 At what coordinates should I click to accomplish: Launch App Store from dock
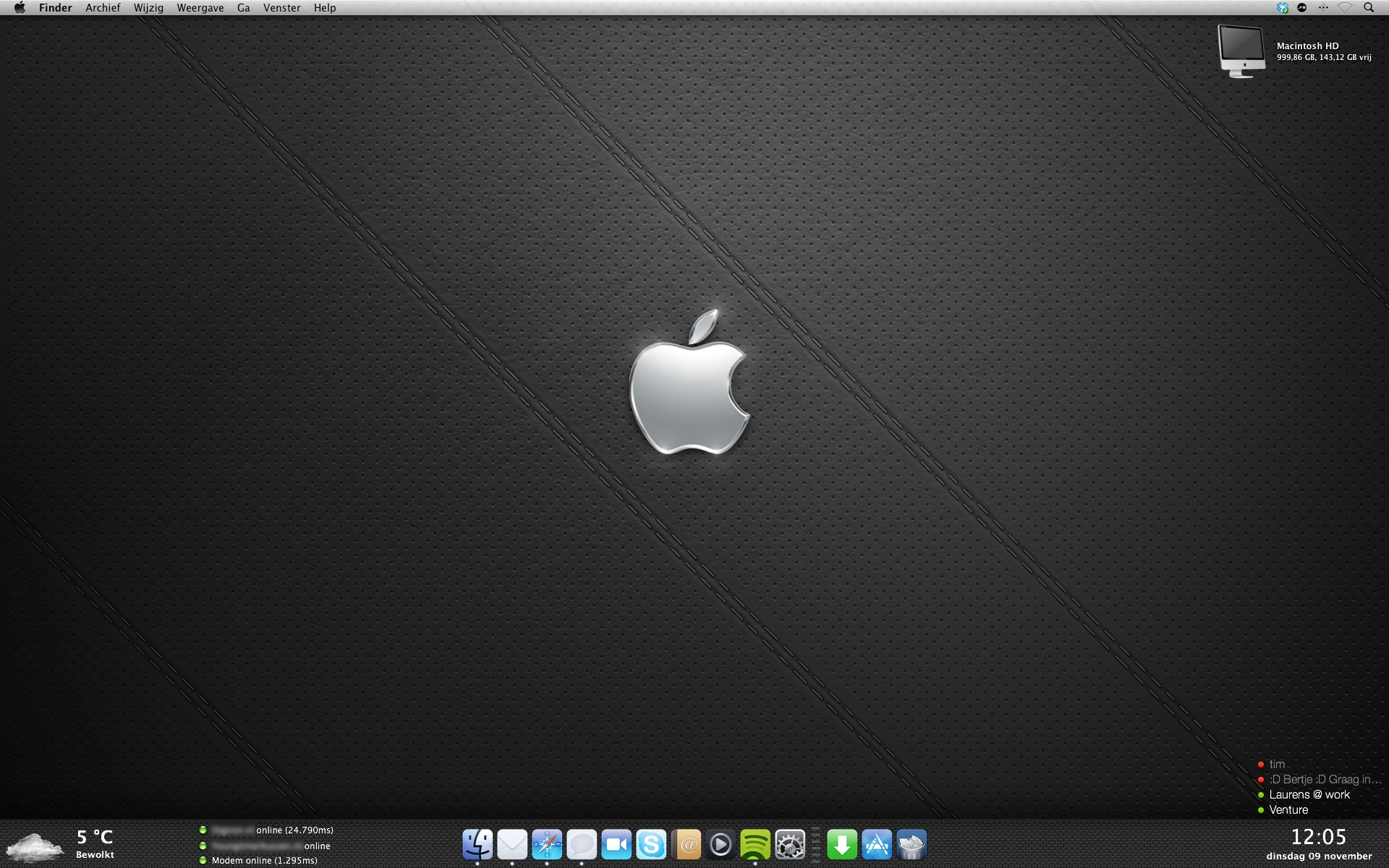(877, 844)
